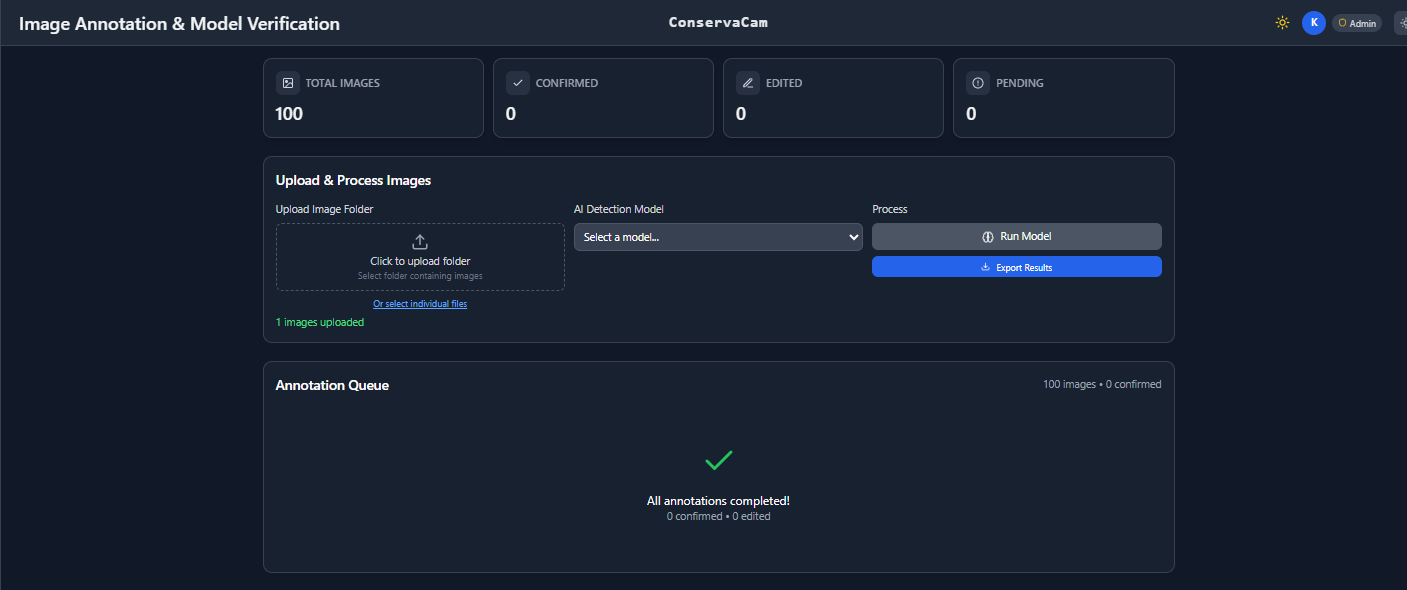Click the gear icon at top right

click(1403, 22)
